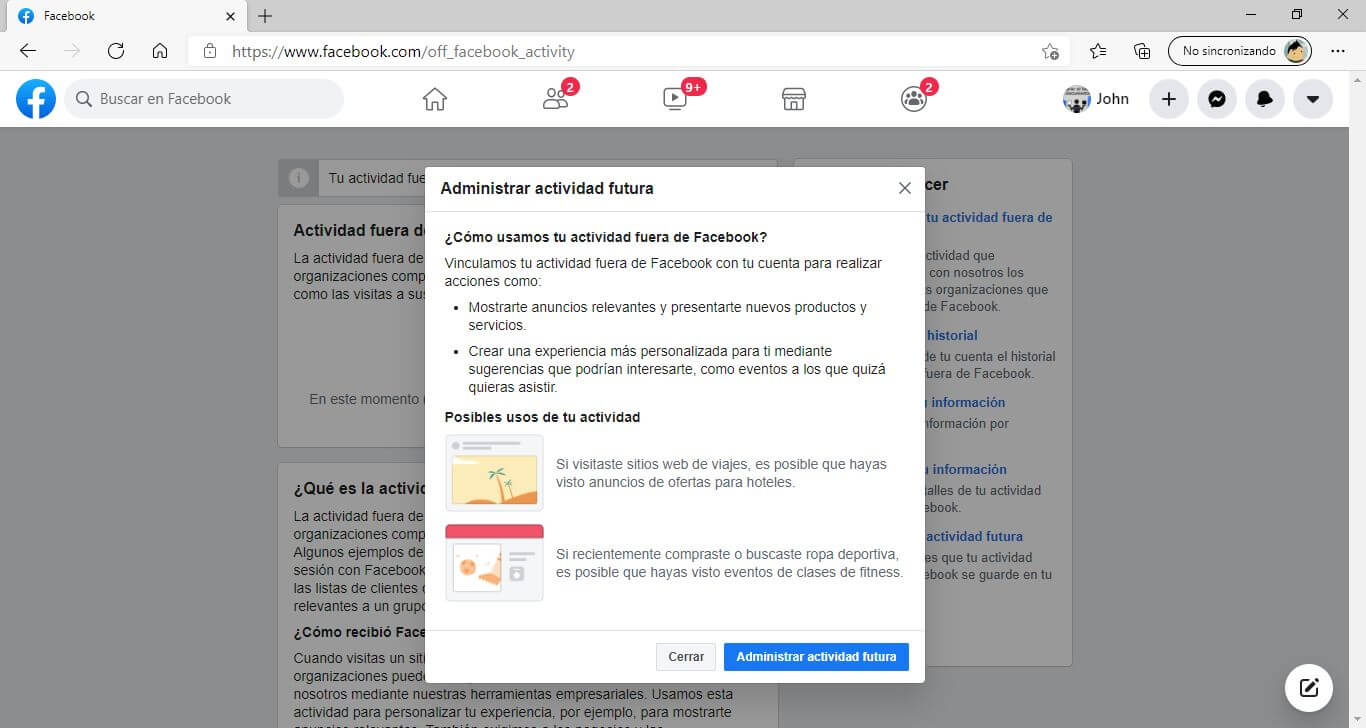The height and width of the screenshot is (728, 1366).
Task: Go to the Home feed icon
Action: point(434,99)
